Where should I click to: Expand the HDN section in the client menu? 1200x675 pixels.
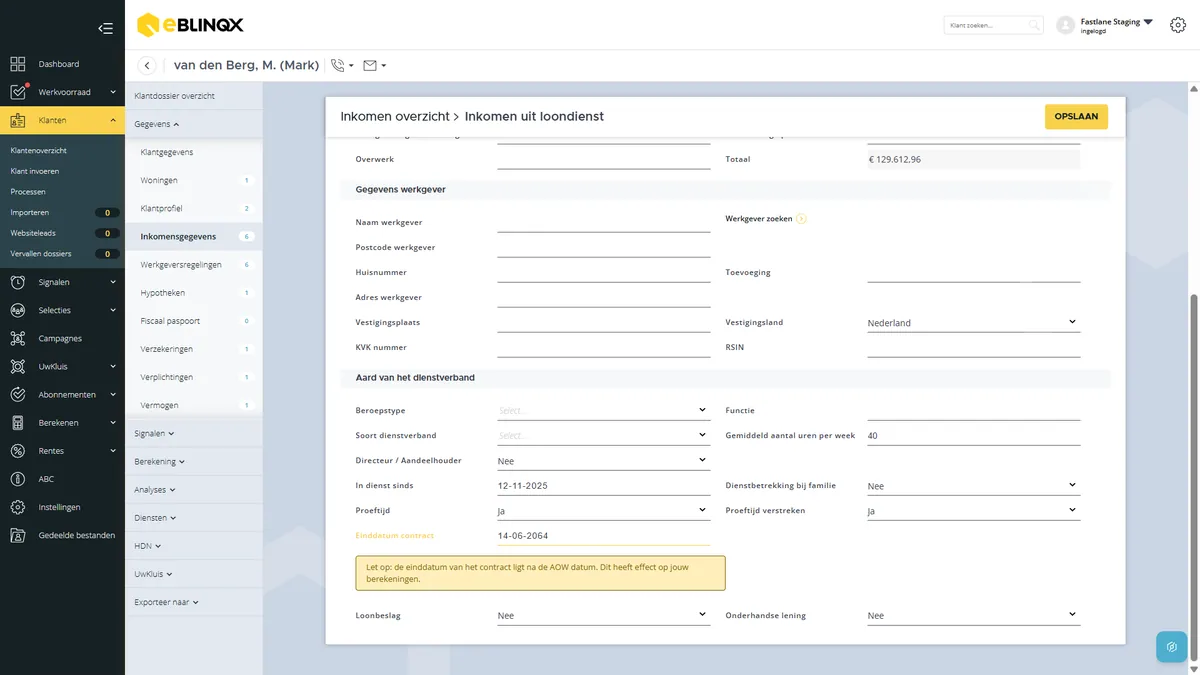pyautogui.click(x=148, y=547)
